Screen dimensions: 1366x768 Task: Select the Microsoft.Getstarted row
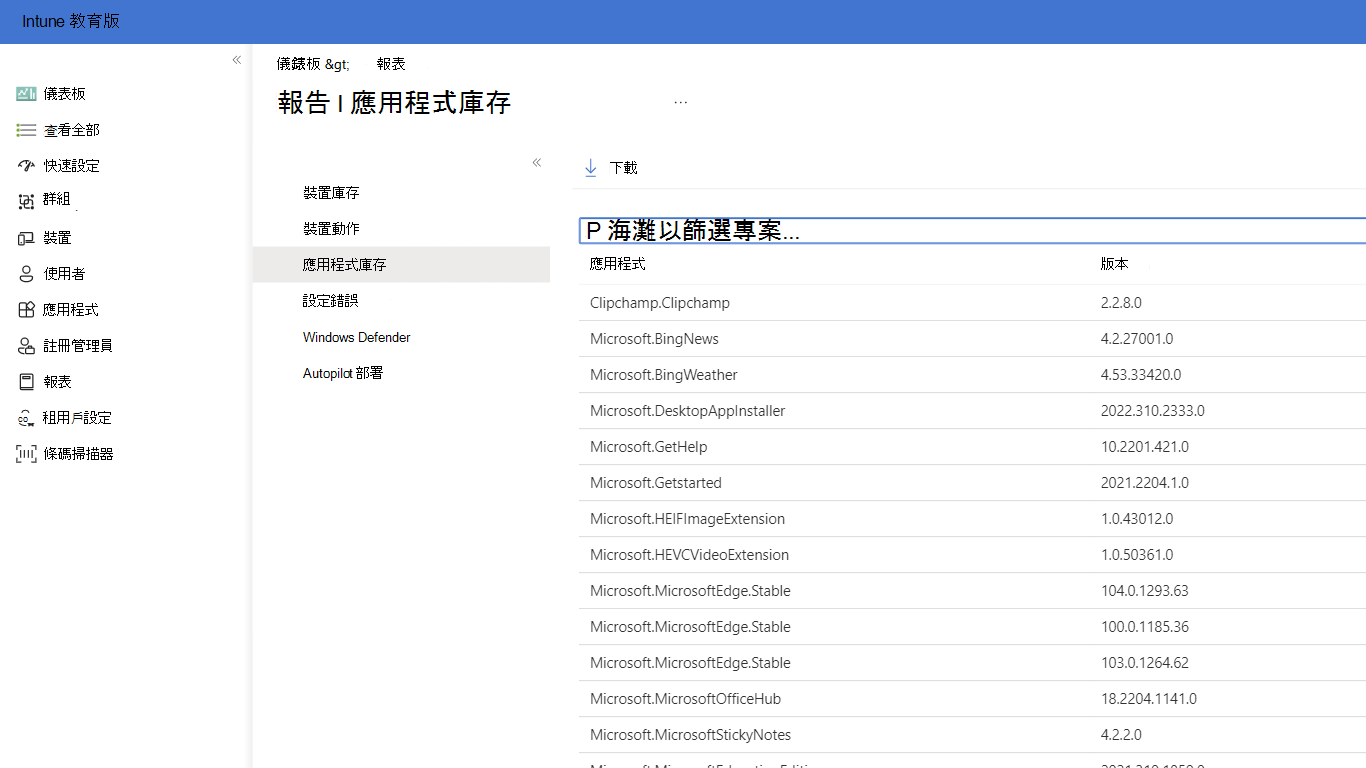coord(973,483)
